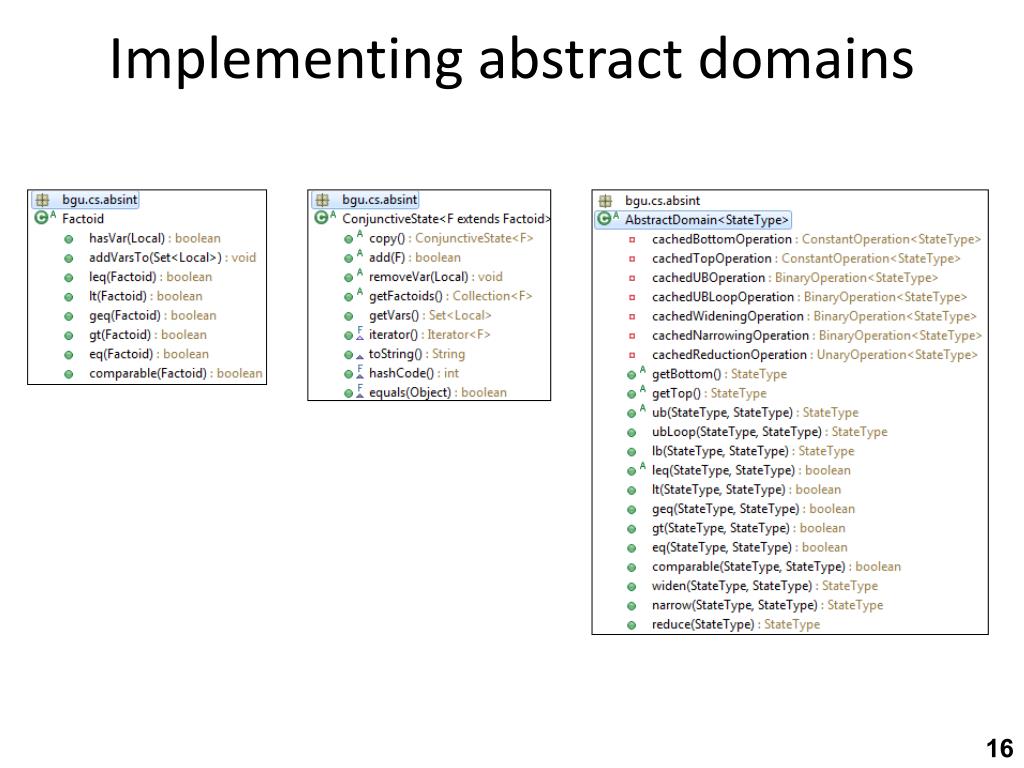Select lt(StateType, StateType) : boolean method
Image resolution: width=1024 pixels, height=768 pixels.
(x=746, y=490)
